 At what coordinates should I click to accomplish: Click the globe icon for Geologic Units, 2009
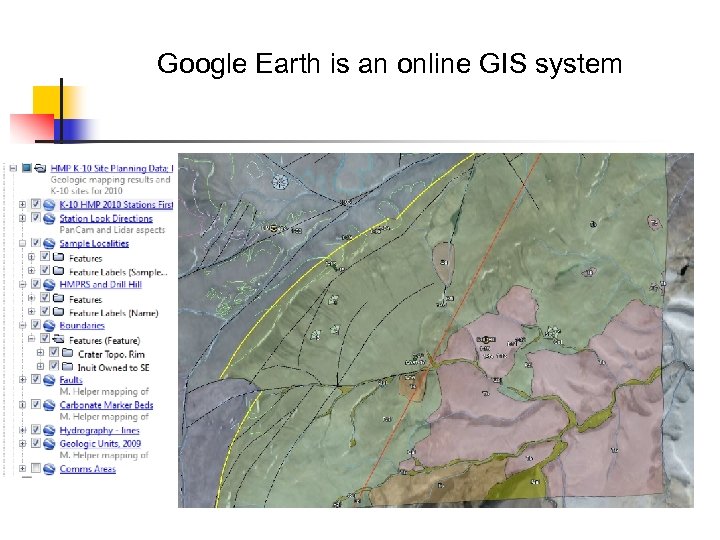(x=49, y=444)
